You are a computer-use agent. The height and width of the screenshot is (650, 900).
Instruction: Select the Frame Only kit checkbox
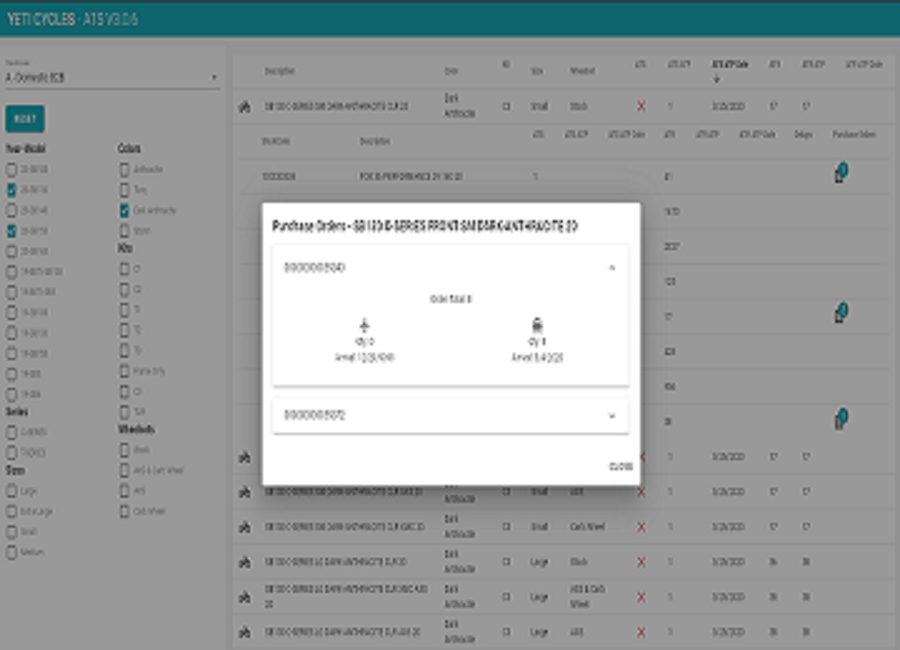pos(124,372)
